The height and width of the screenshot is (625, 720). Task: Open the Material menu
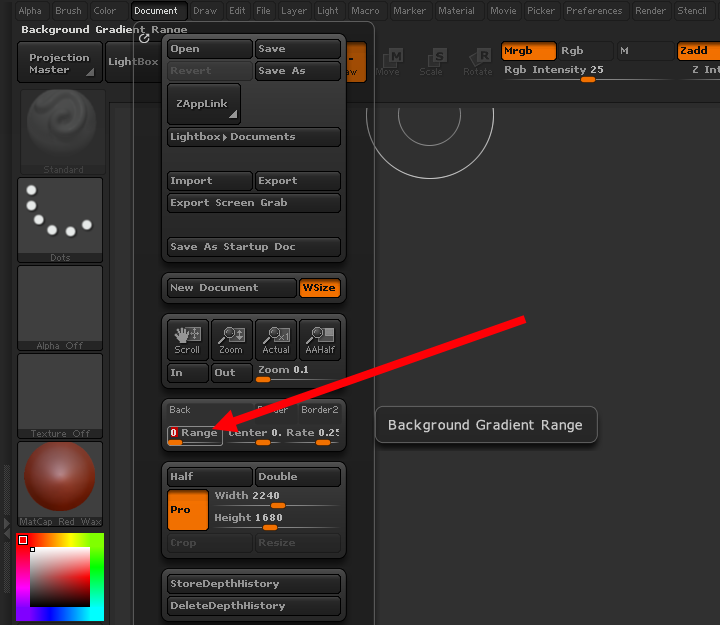coord(456,11)
